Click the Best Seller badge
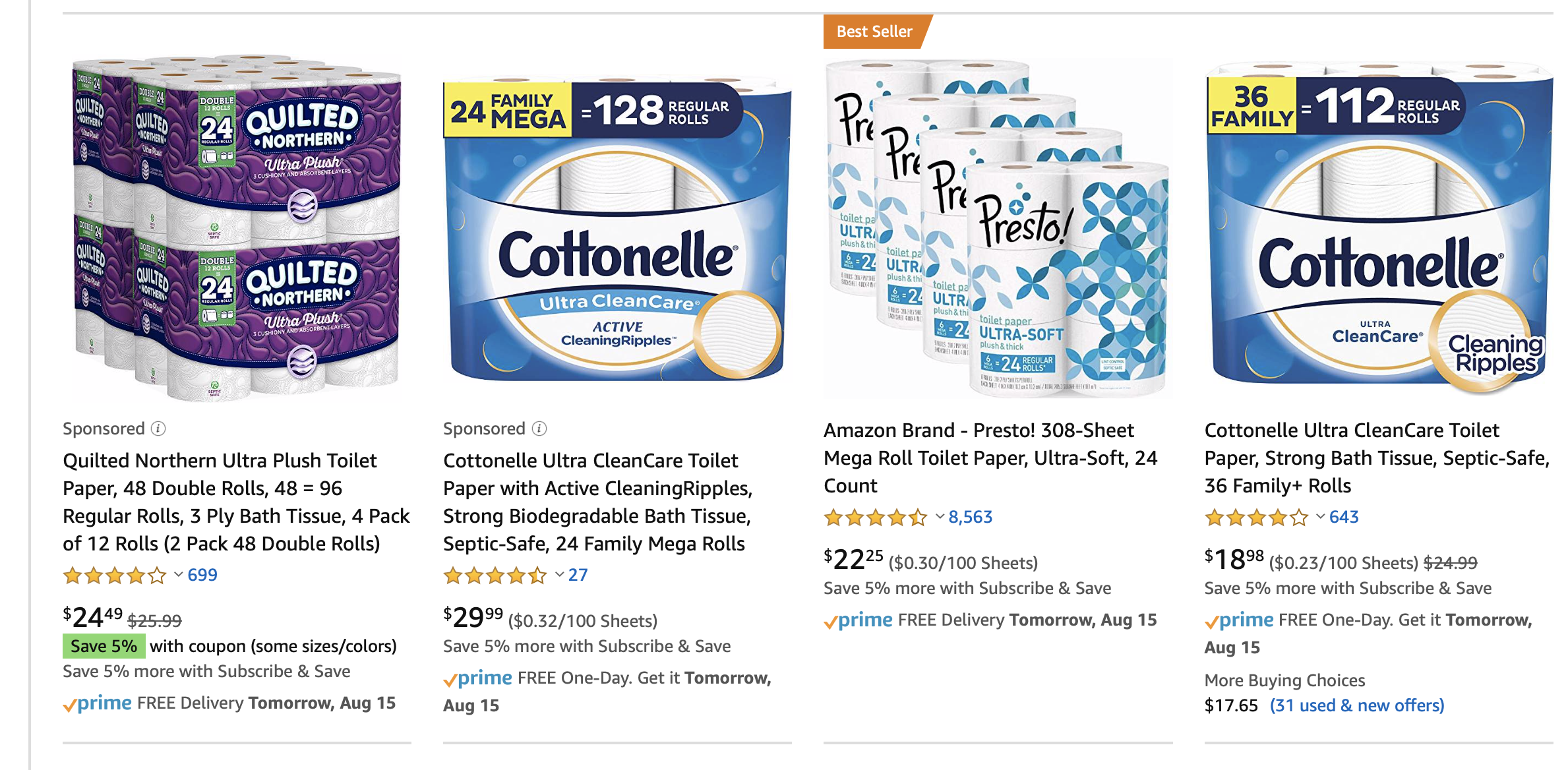 (x=874, y=32)
